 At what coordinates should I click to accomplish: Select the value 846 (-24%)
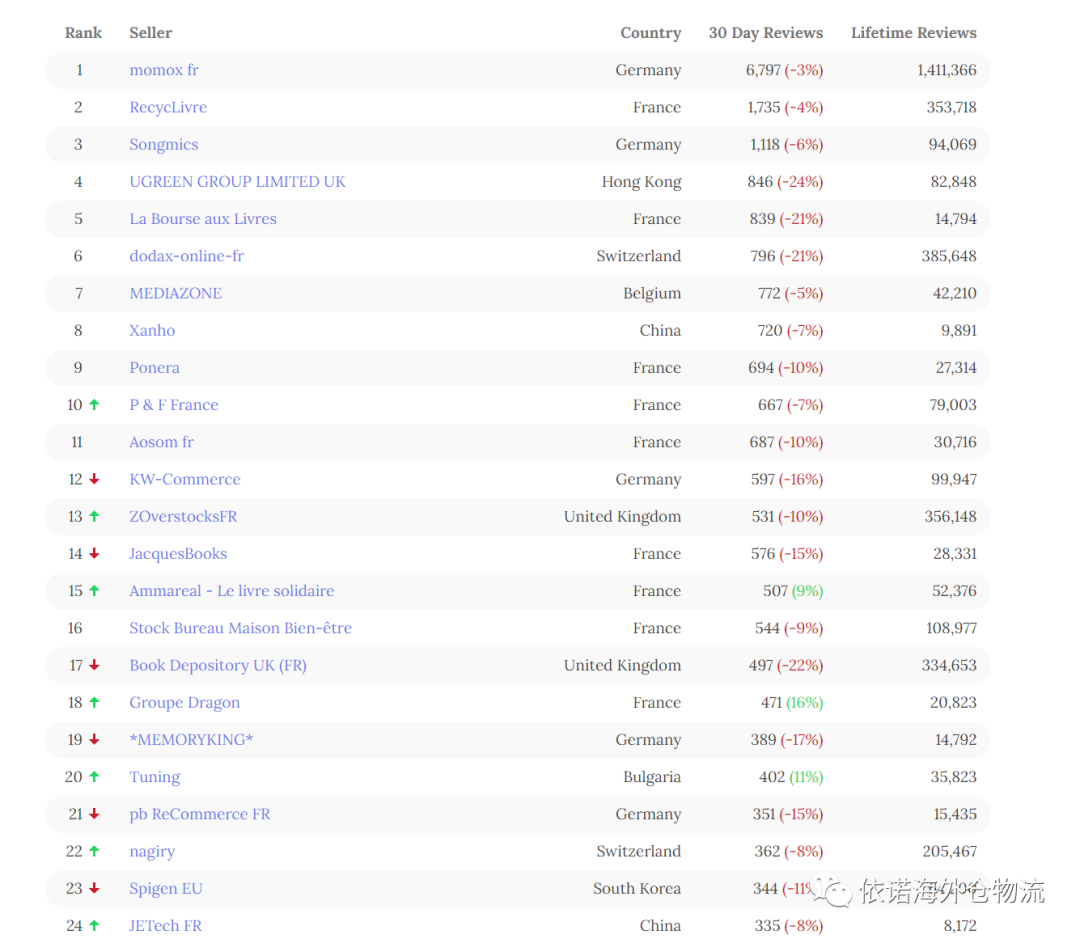(x=785, y=182)
